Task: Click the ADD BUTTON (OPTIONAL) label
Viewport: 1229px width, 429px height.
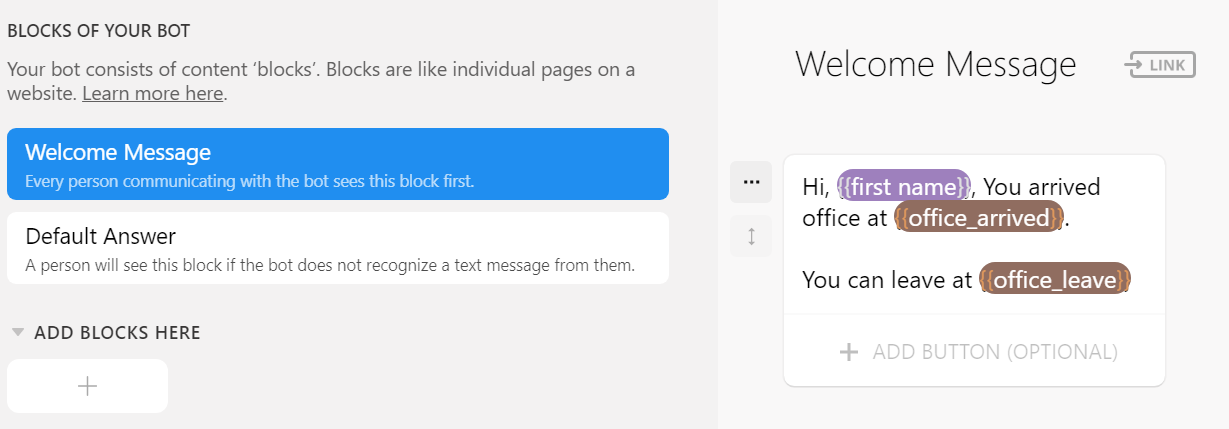Action: (x=995, y=352)
